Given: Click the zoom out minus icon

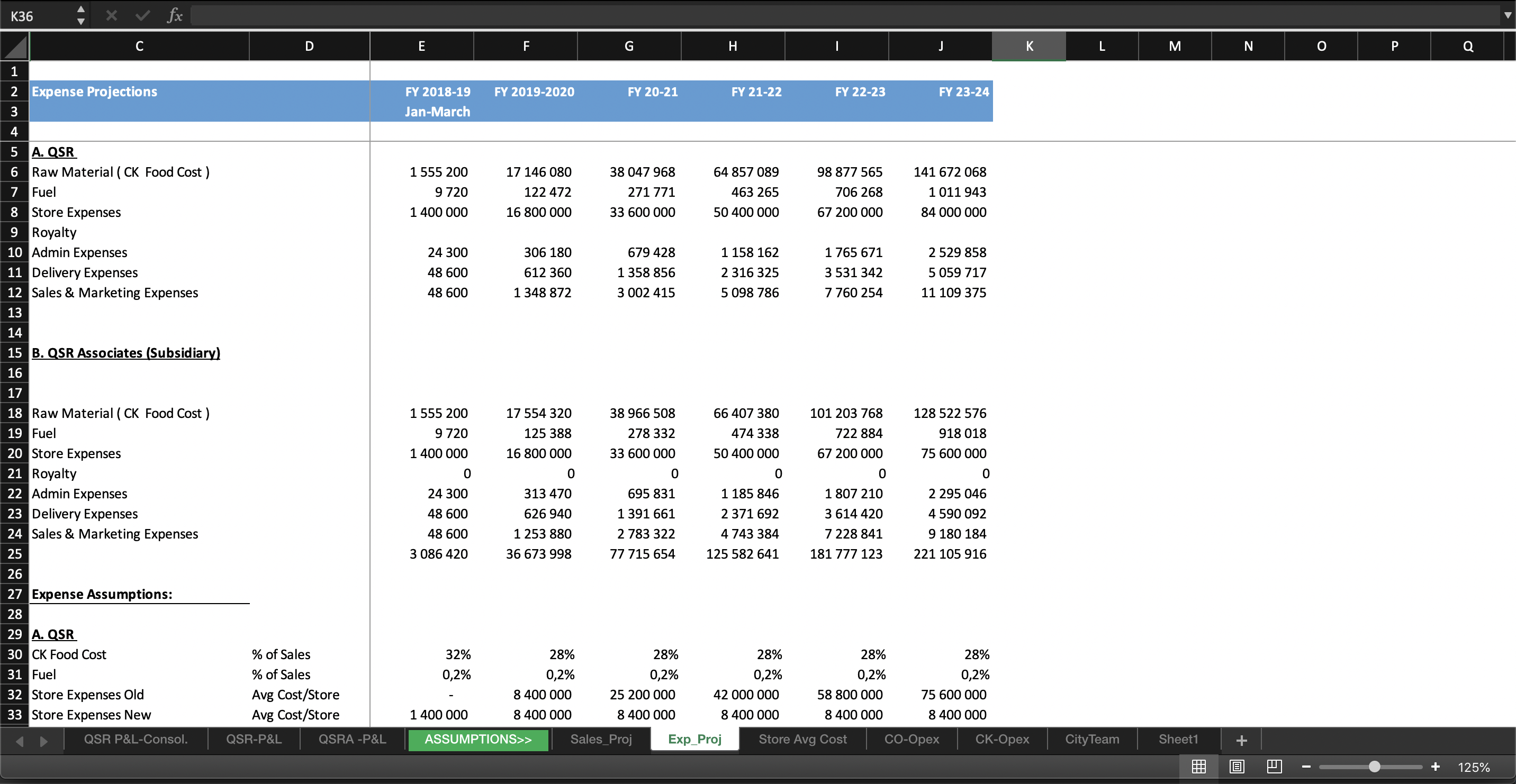Looking at the screenshot, I should coord(1306,767).
